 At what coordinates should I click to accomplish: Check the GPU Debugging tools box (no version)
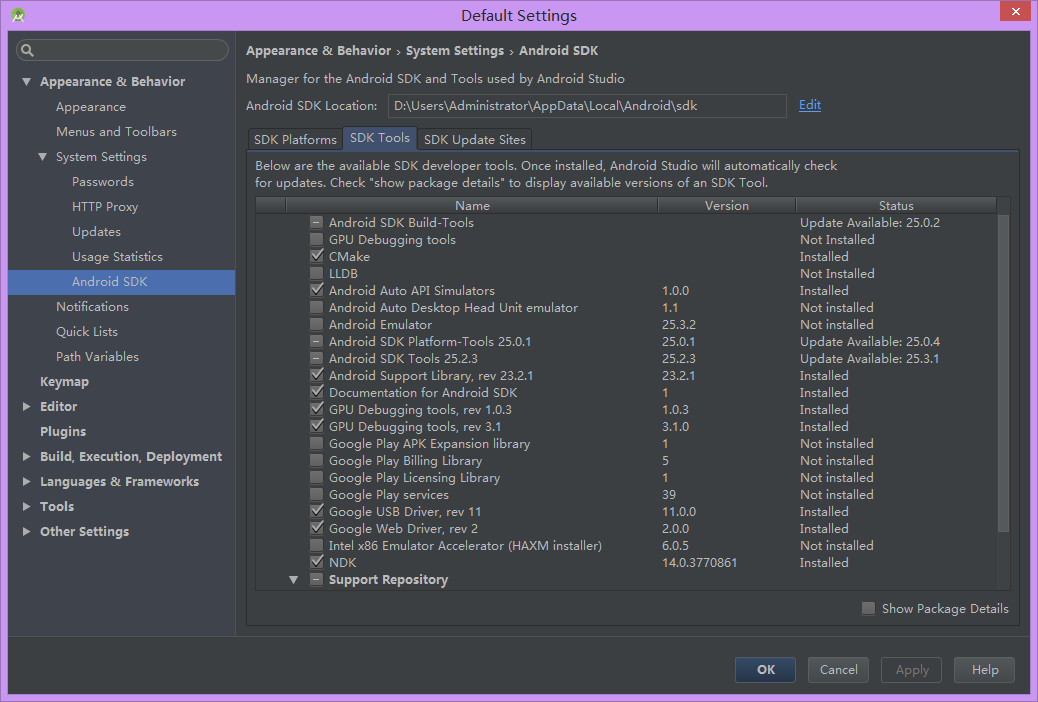[x=316, y=239]
